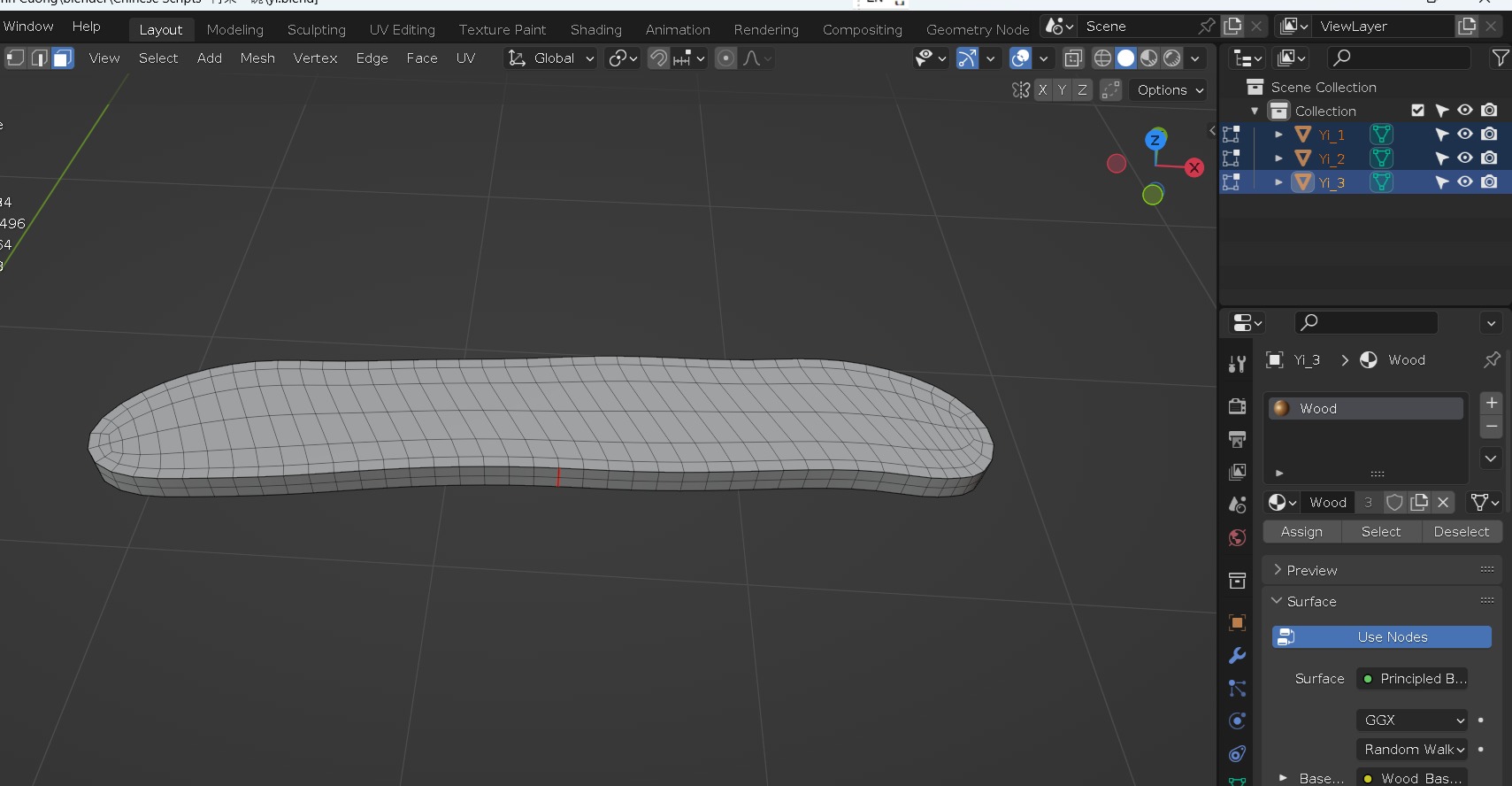Switch to solid viewport shading
Viewport: 1512px width, 786px height.
[1125, 58]
